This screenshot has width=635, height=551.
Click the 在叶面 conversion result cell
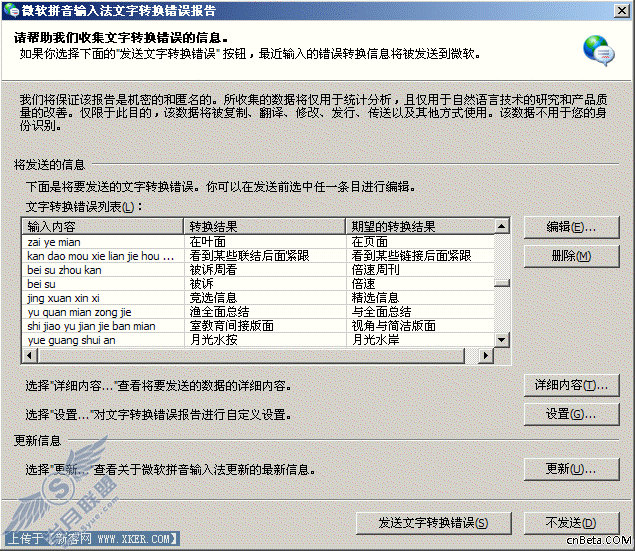click(x=264, y=242)
